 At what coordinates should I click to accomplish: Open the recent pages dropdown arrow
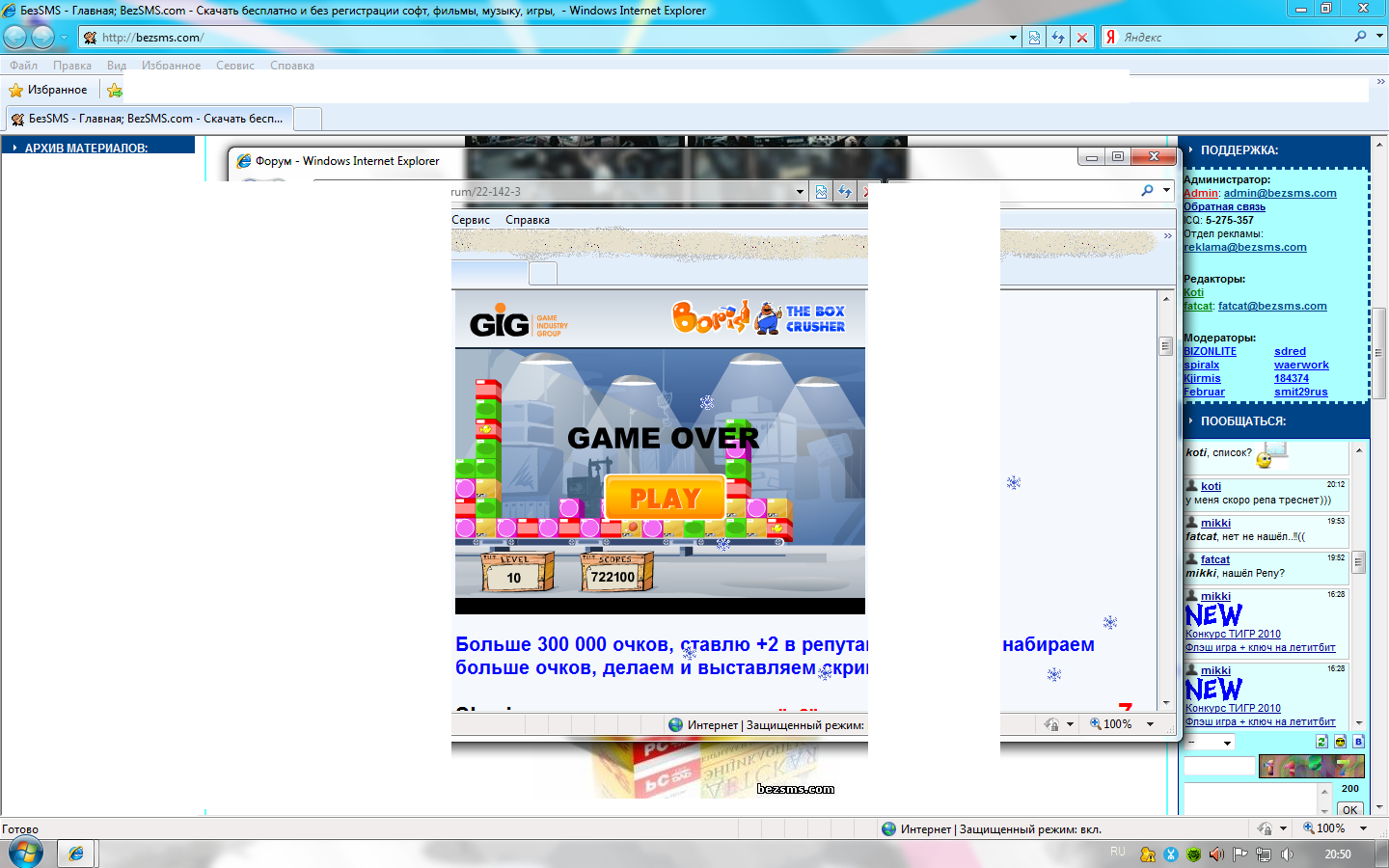(x=64, y=38)
